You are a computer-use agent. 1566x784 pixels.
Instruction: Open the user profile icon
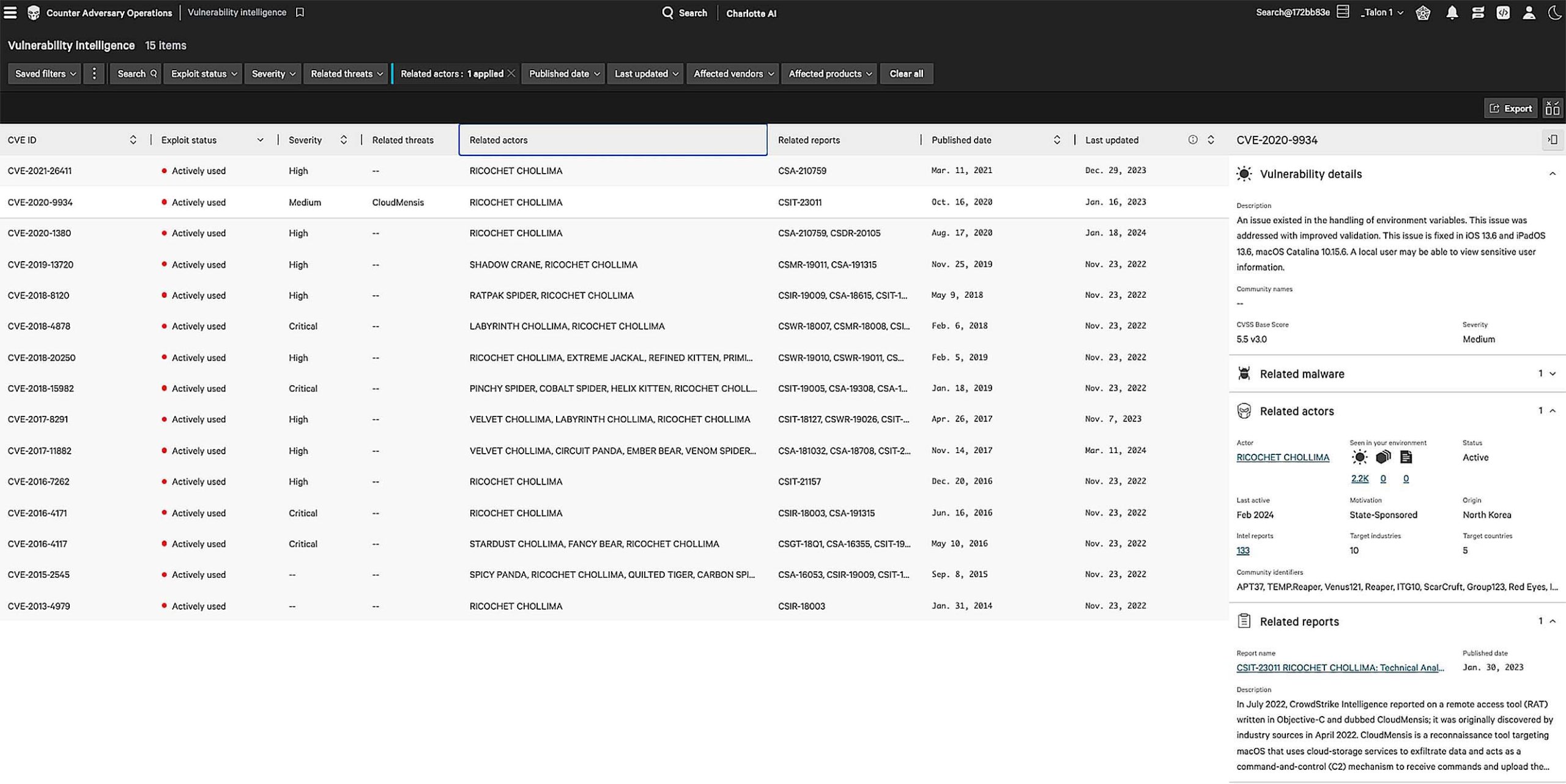(x=1528, y=13)
